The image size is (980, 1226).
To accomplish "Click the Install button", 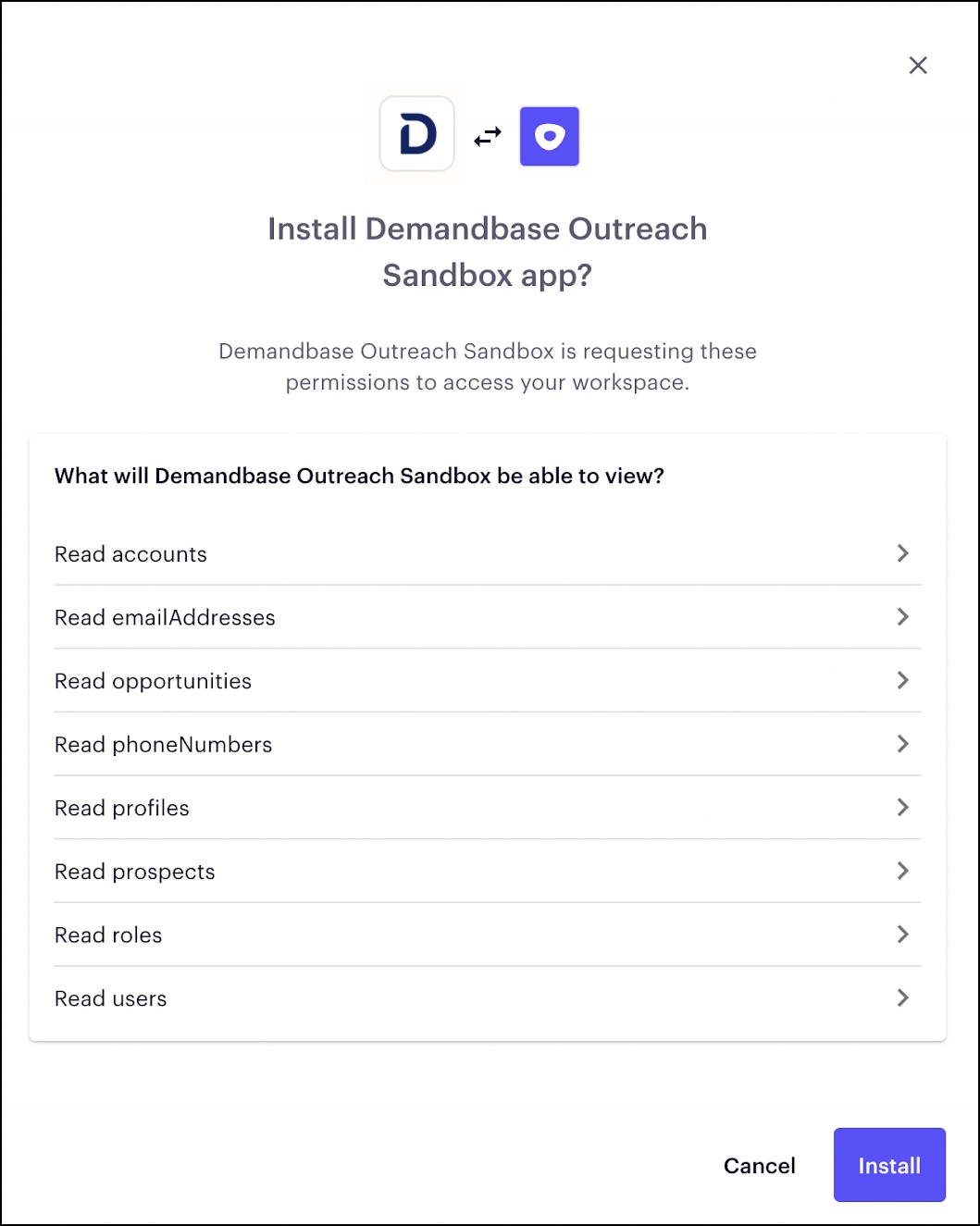I will 889,1165.
